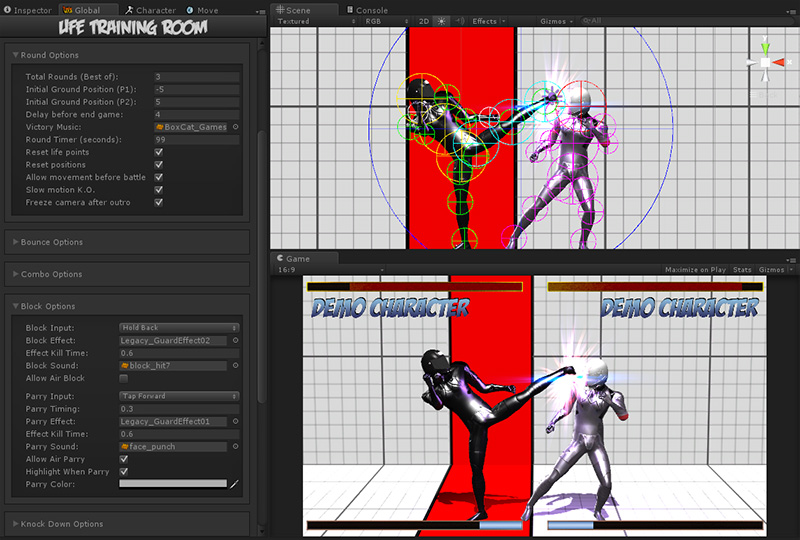Toggle 2D scene view mode
This screenshot has height=540, width=800.
click(x=423, y=21)
